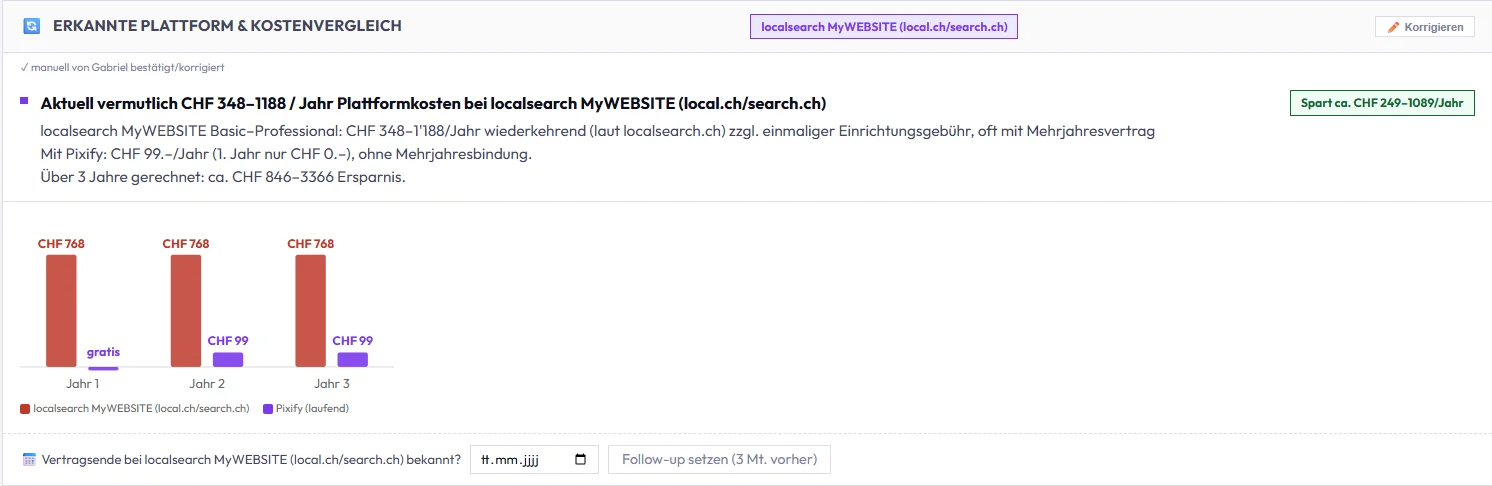Image resolution: width=1492 pixels, height=486 pixels.
Task: Click the red localsearch bar for Jahr 2
Action: [x=186, y=311]
